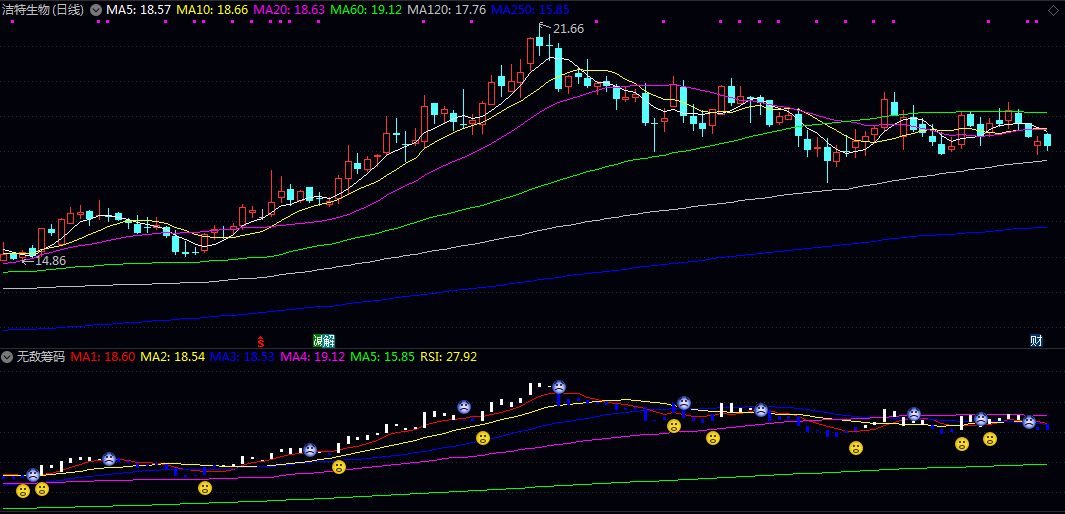Select the 无敌筹码 indicator name
This screenshot has width=1065, height=514.
tap(41, 357)
